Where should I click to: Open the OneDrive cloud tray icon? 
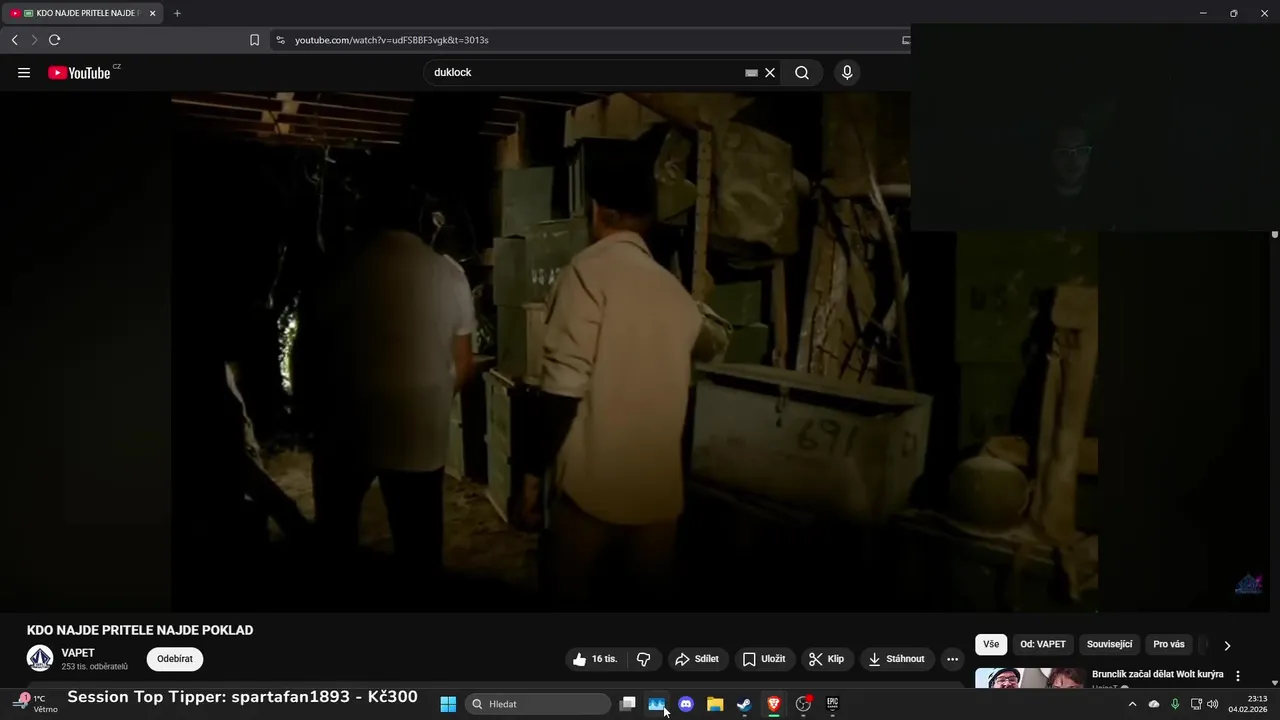pyautogui.click(x=1154, y=704)
